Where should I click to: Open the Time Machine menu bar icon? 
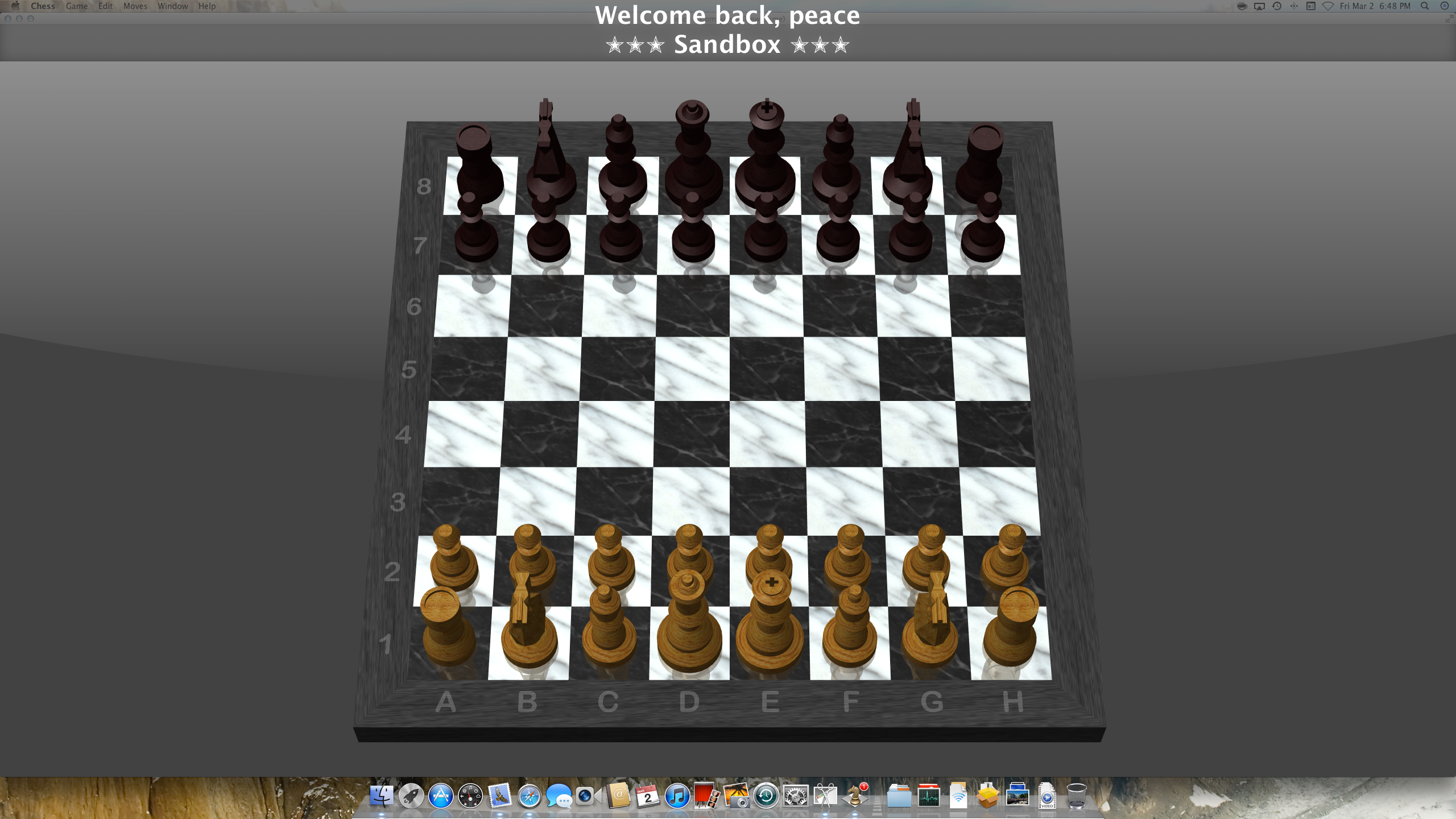[x=1277, y=6]
